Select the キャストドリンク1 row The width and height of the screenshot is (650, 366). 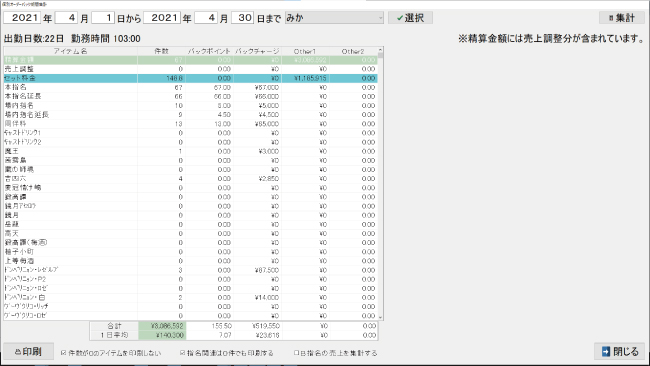[x=191, y=133]
